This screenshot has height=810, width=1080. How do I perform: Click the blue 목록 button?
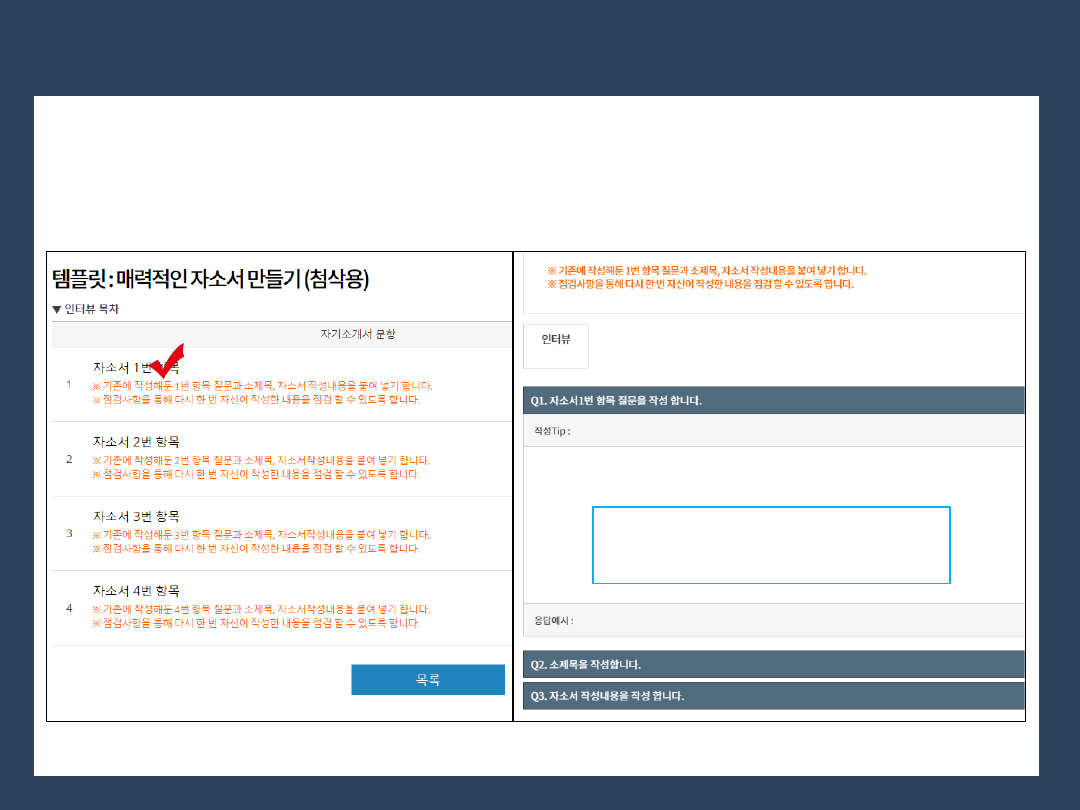pyautogui.click(x=428, y=679)
